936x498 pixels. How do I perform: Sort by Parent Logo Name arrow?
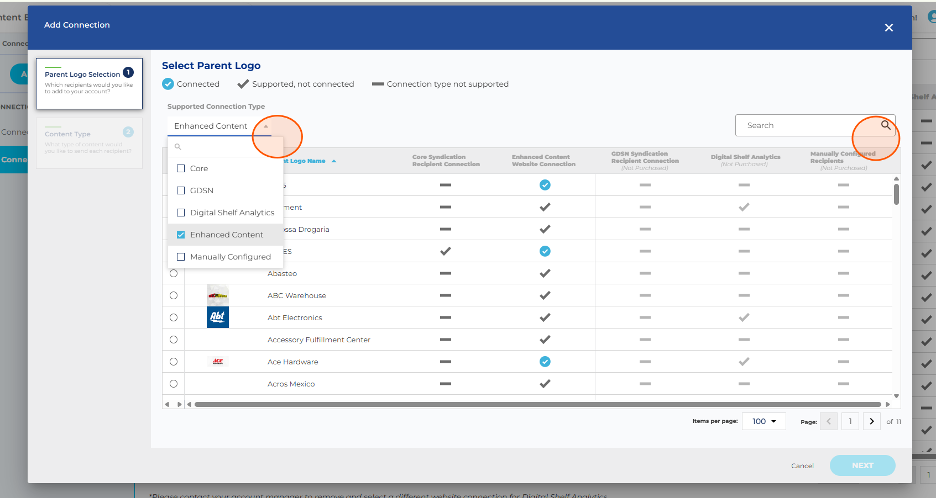coord(334,161)
